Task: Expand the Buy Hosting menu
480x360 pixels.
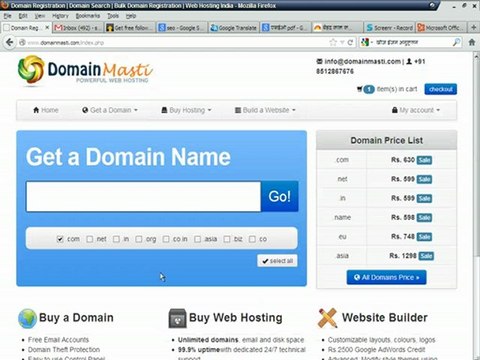Action: 186,110
